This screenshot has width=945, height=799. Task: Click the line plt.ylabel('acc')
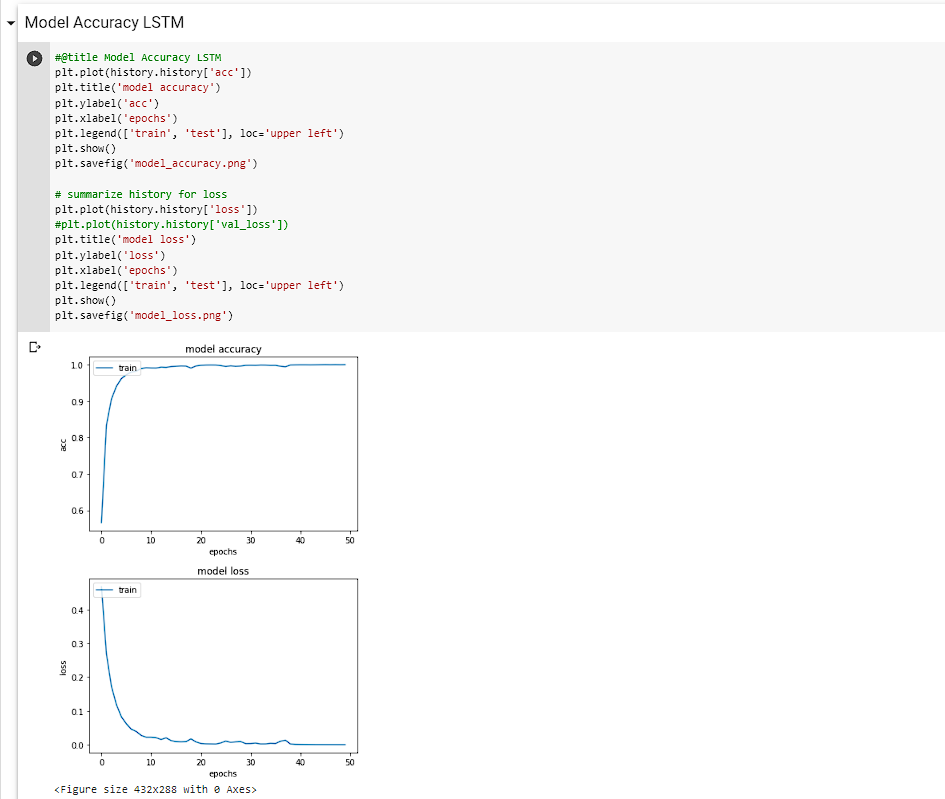[x=107, y=103]
